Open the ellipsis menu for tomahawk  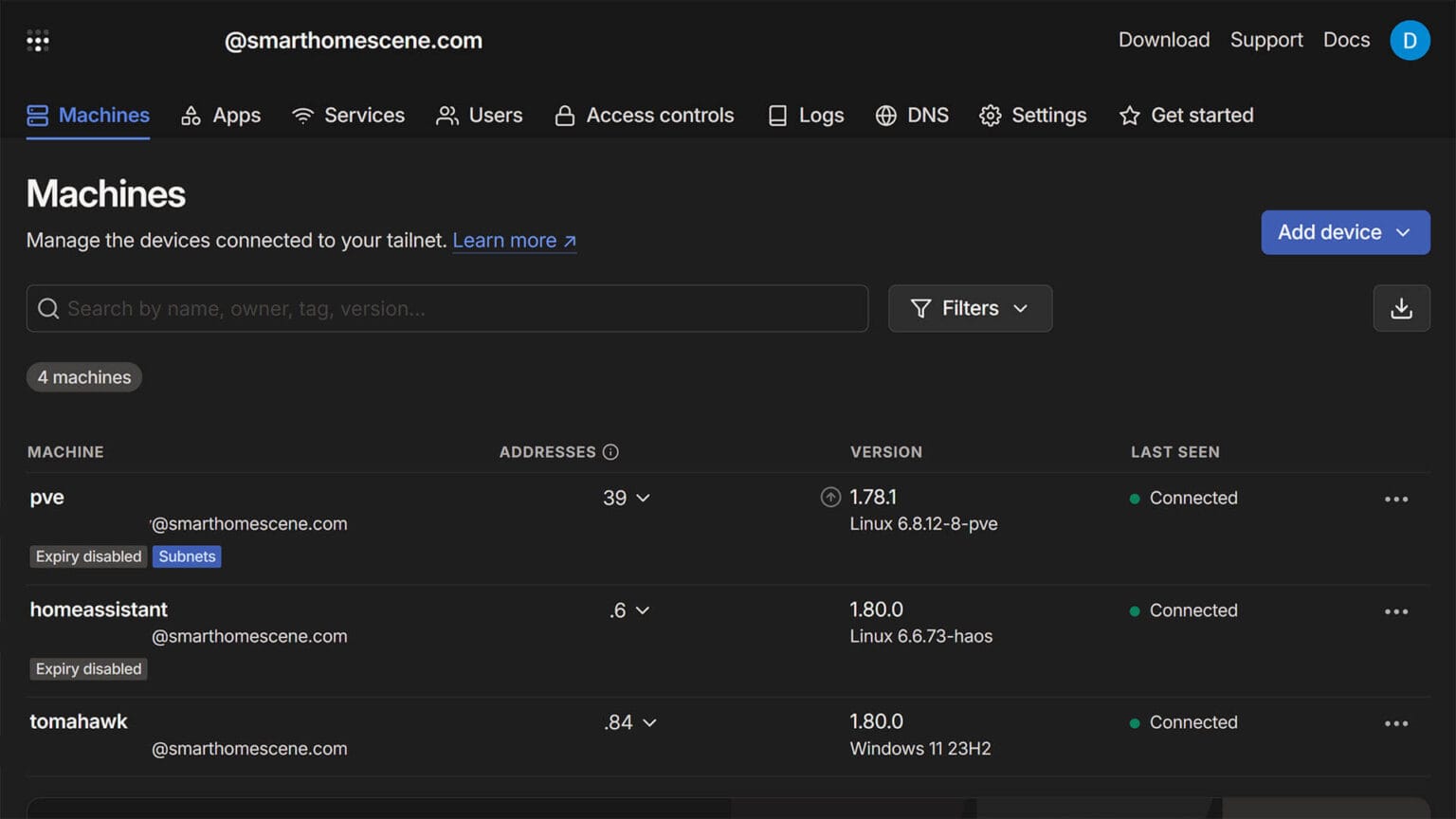(1396, 722)
